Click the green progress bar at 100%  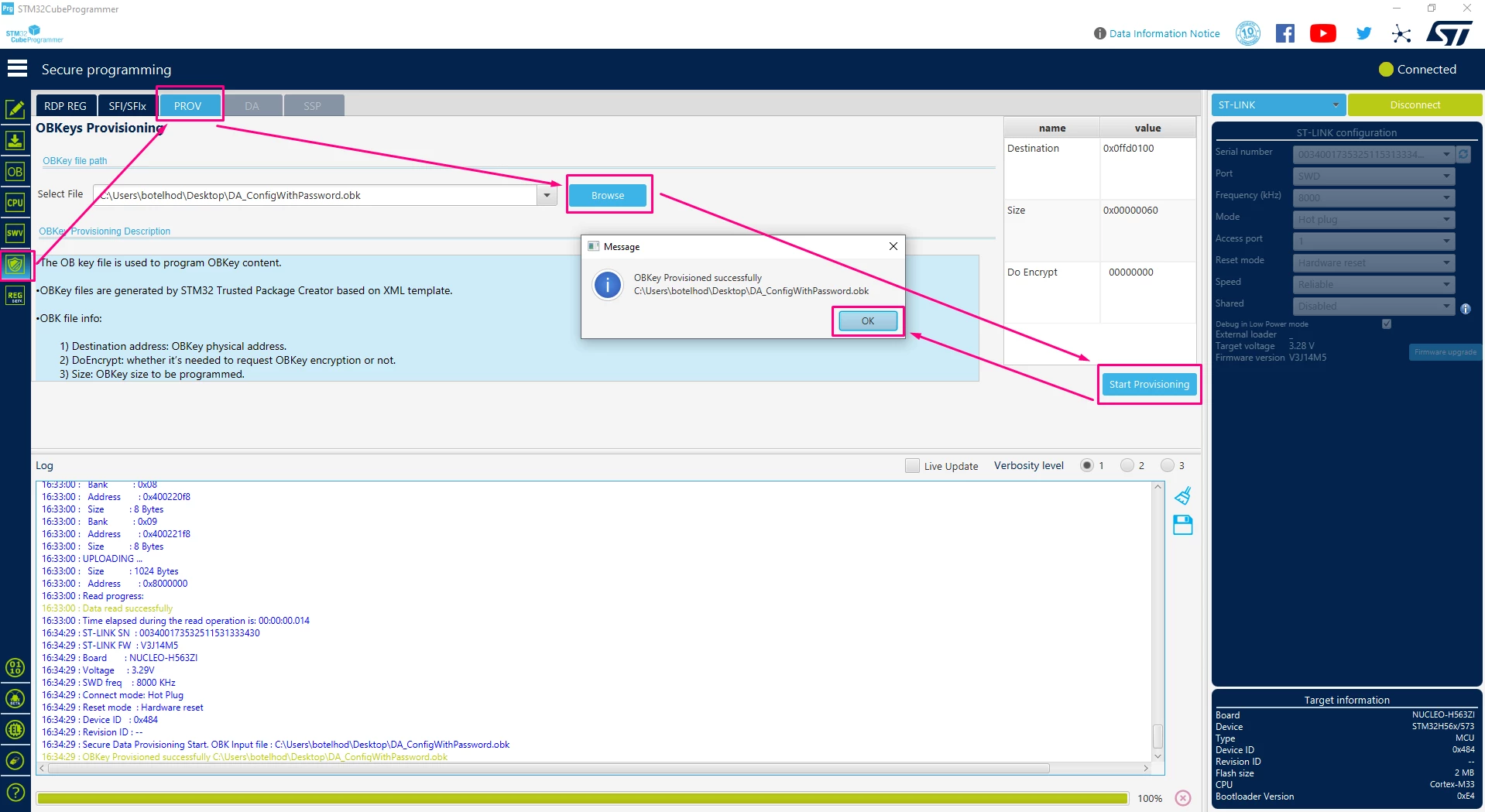pyautogui.click(x=582, y=798)
